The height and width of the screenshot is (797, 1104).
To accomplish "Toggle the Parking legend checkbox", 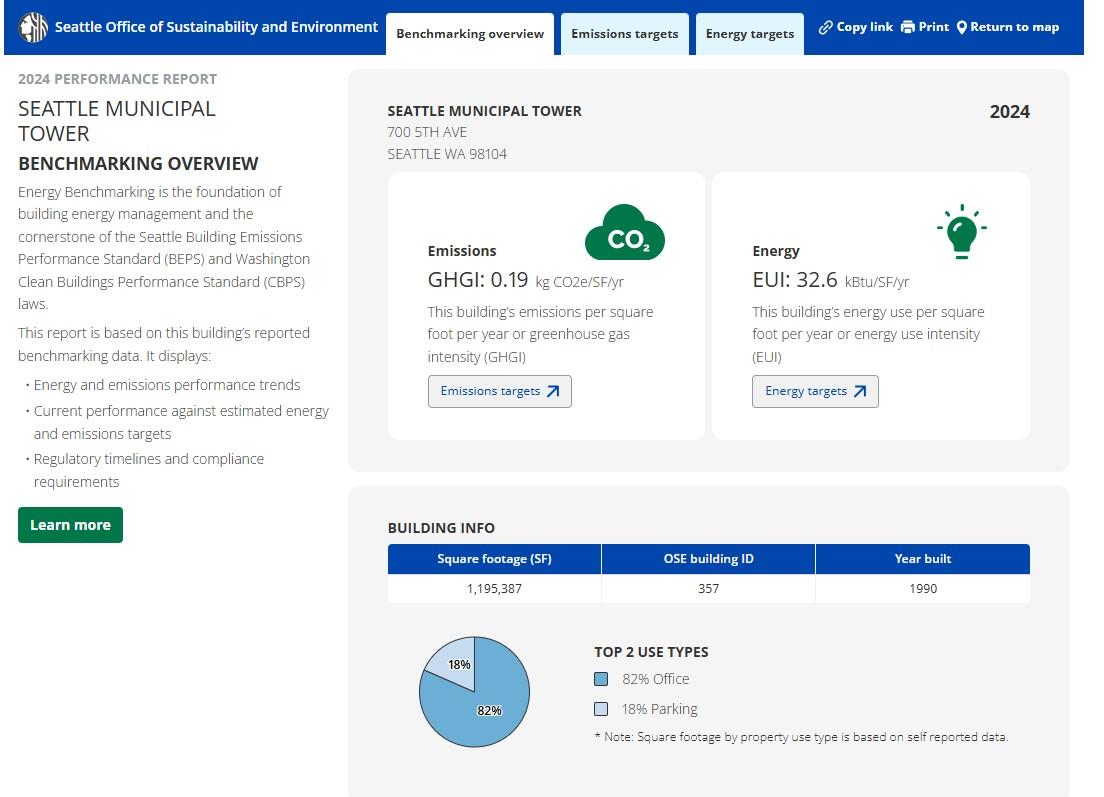I will click(601, 709).
